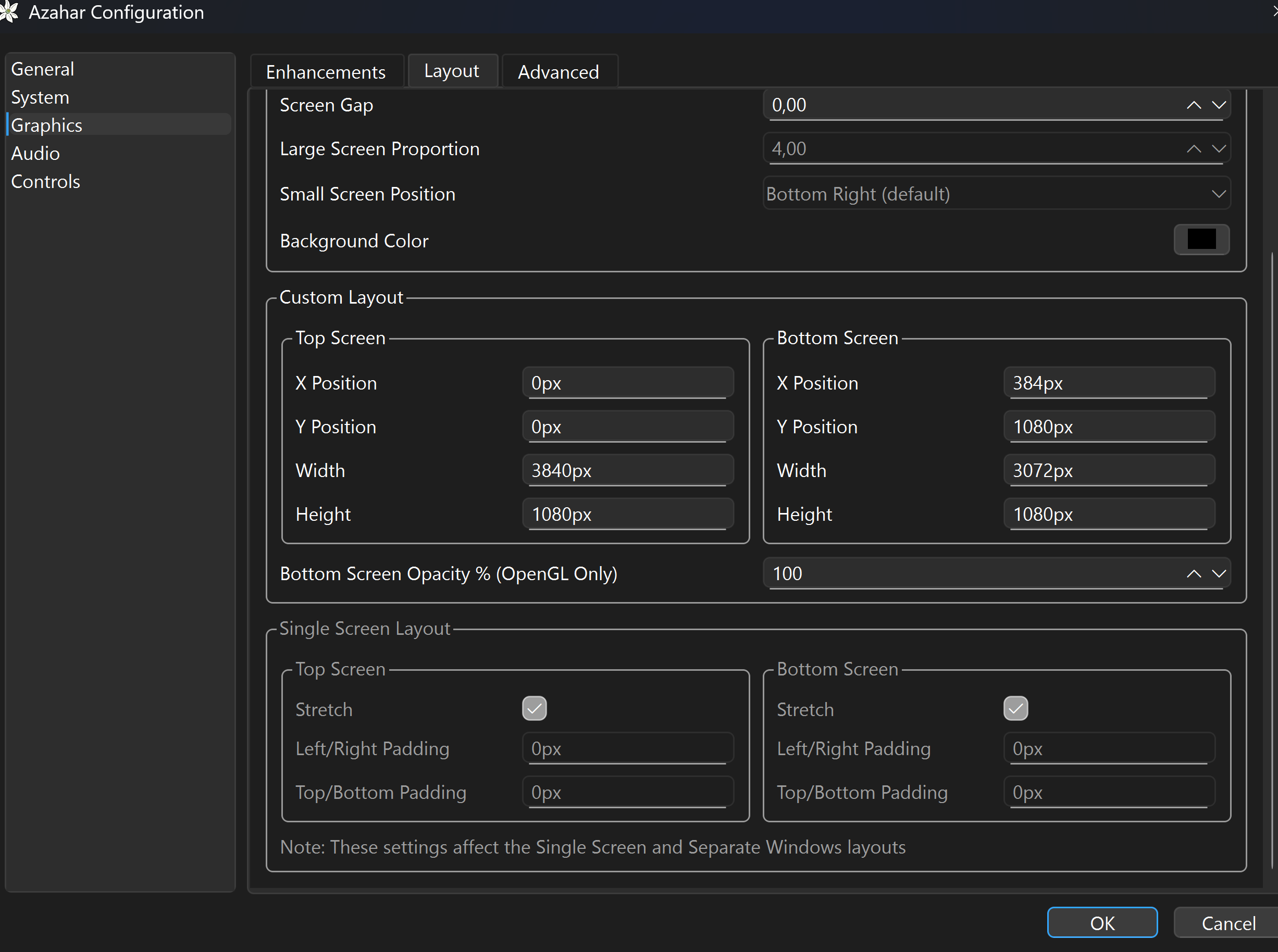Image resolution: width=1278 pixels, height=952 pixels.
Task: Open Controls settings category
Action: (x=119, y=182)
